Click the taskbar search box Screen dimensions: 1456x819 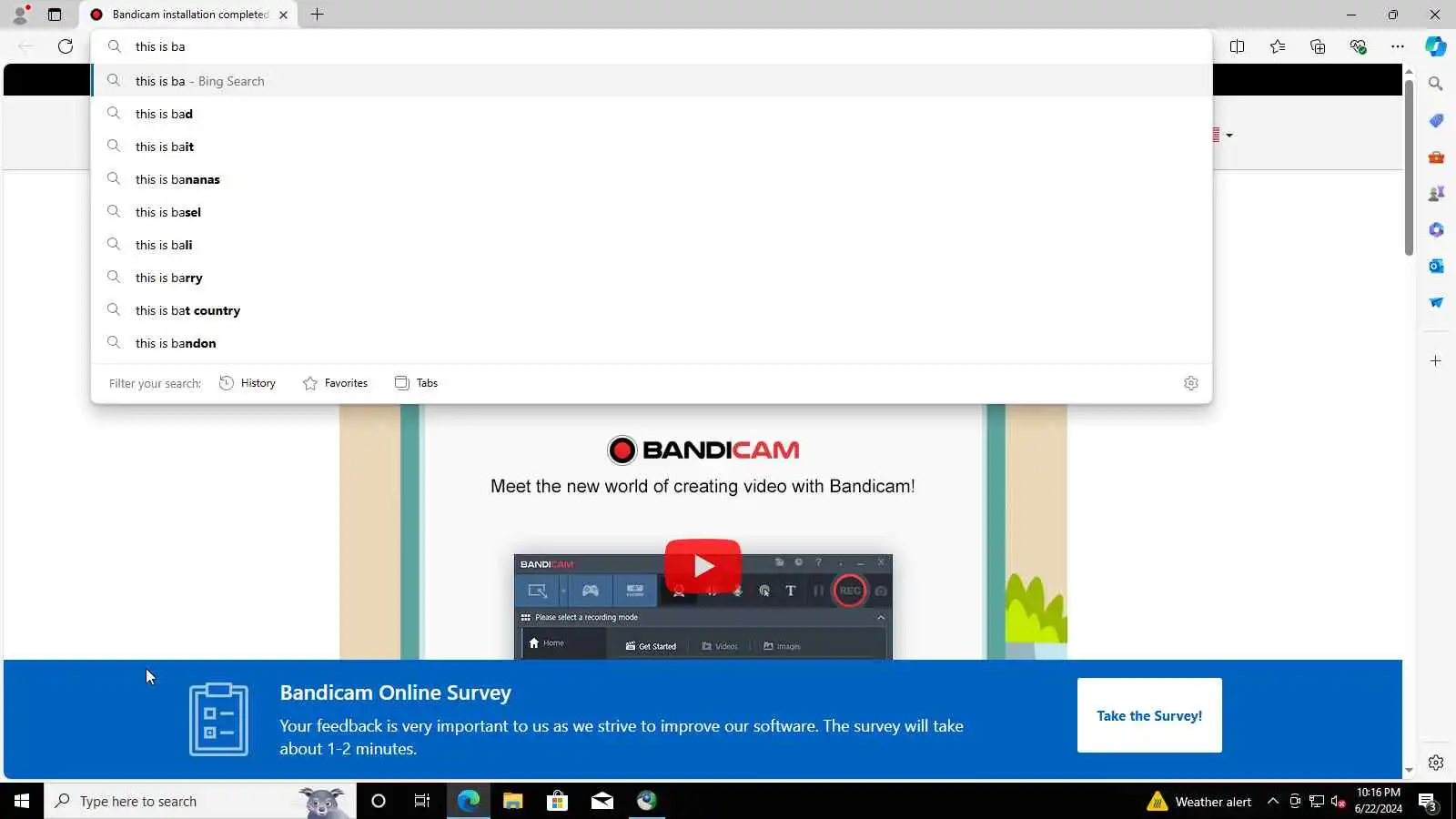[x=200, y=801]
